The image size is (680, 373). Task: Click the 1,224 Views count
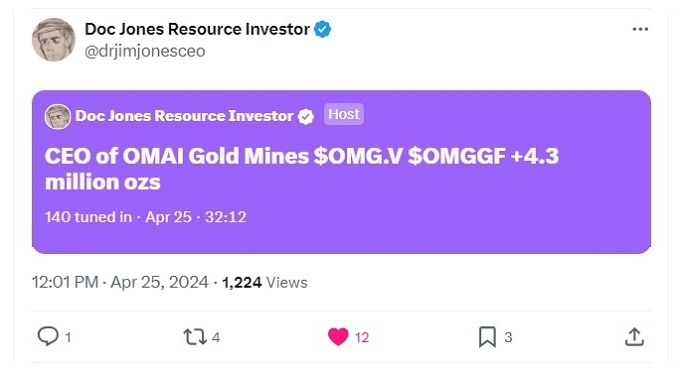265,282
